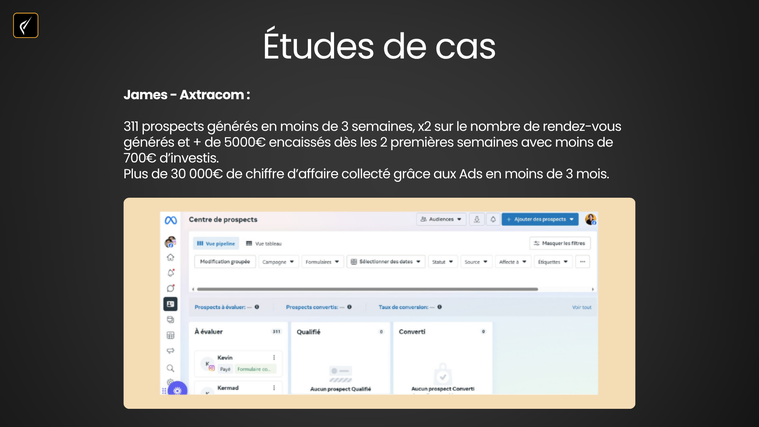Switch to the Vue pipeline tab
Image resolution: width=759 pixels, height=427 pixels.
pyautogui.click(x=216, y=244)
